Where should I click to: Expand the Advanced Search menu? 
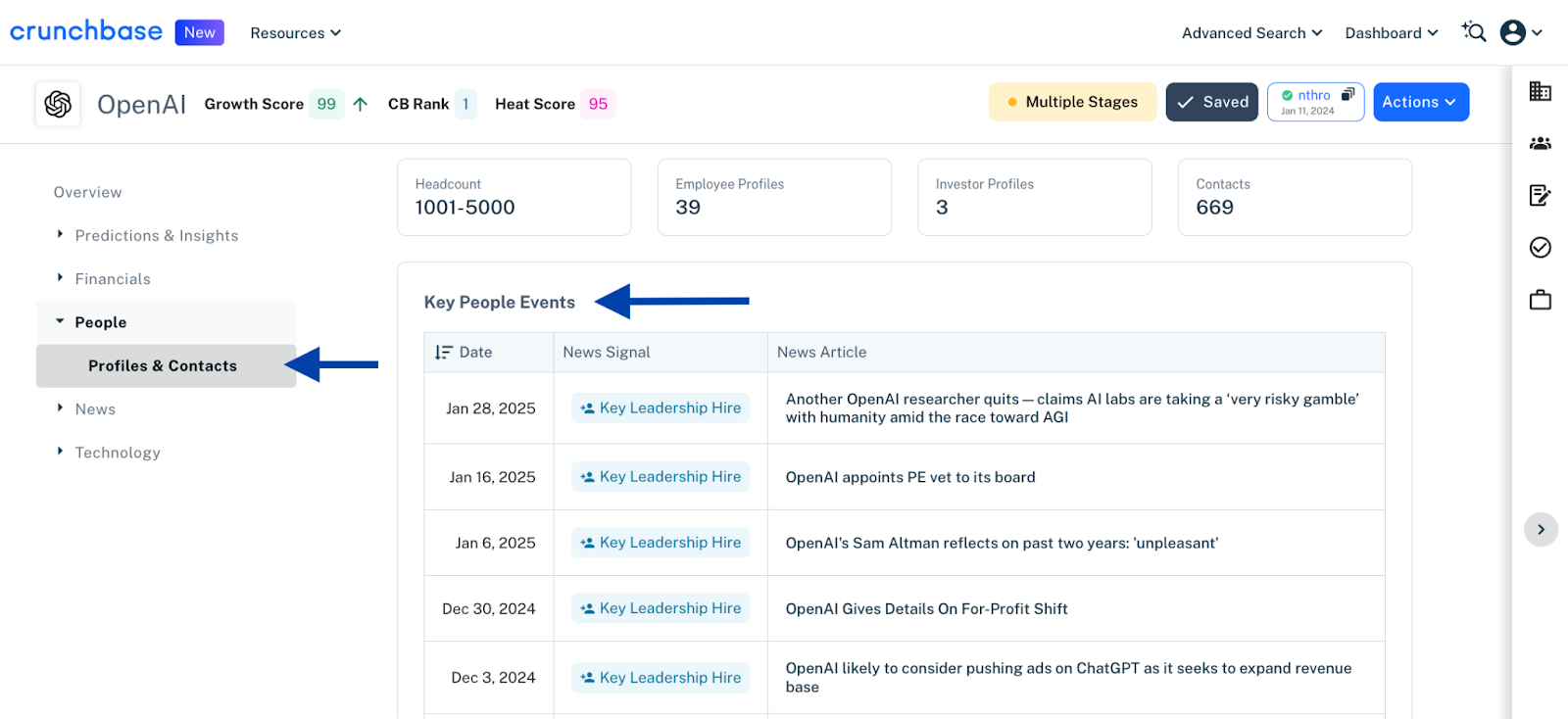[1252, 32]
